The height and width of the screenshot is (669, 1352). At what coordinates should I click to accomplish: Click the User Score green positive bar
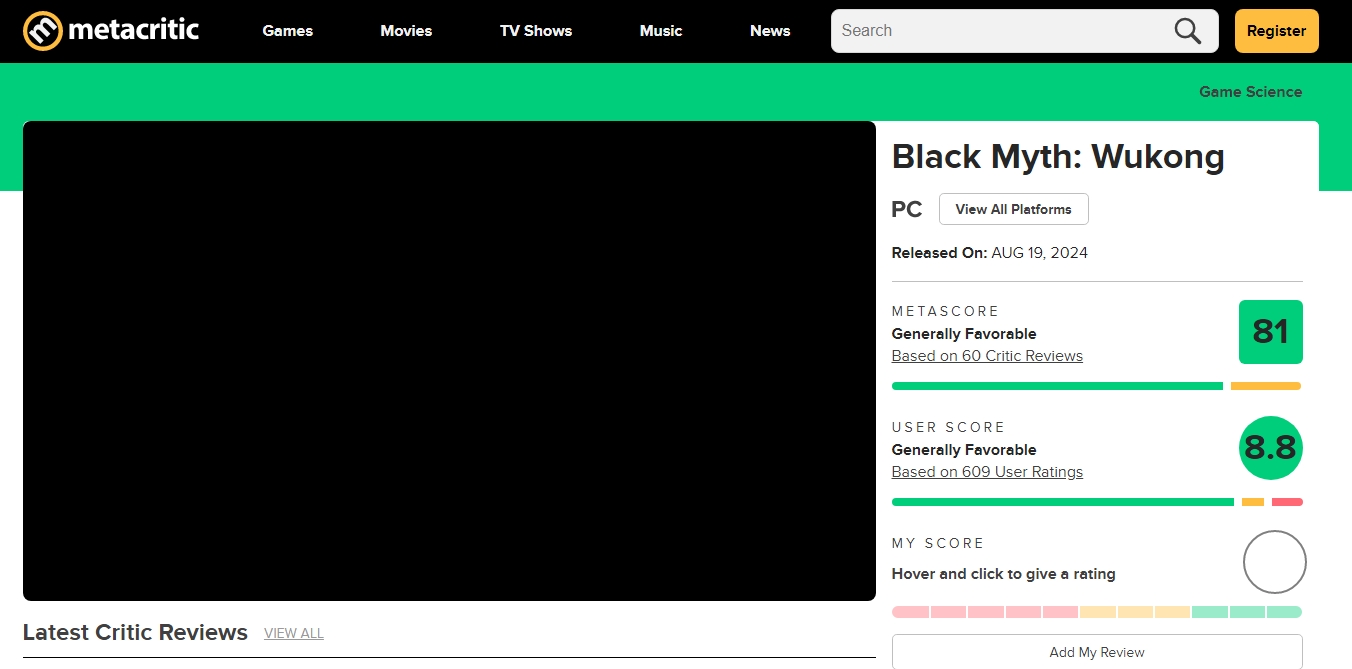1063,502
